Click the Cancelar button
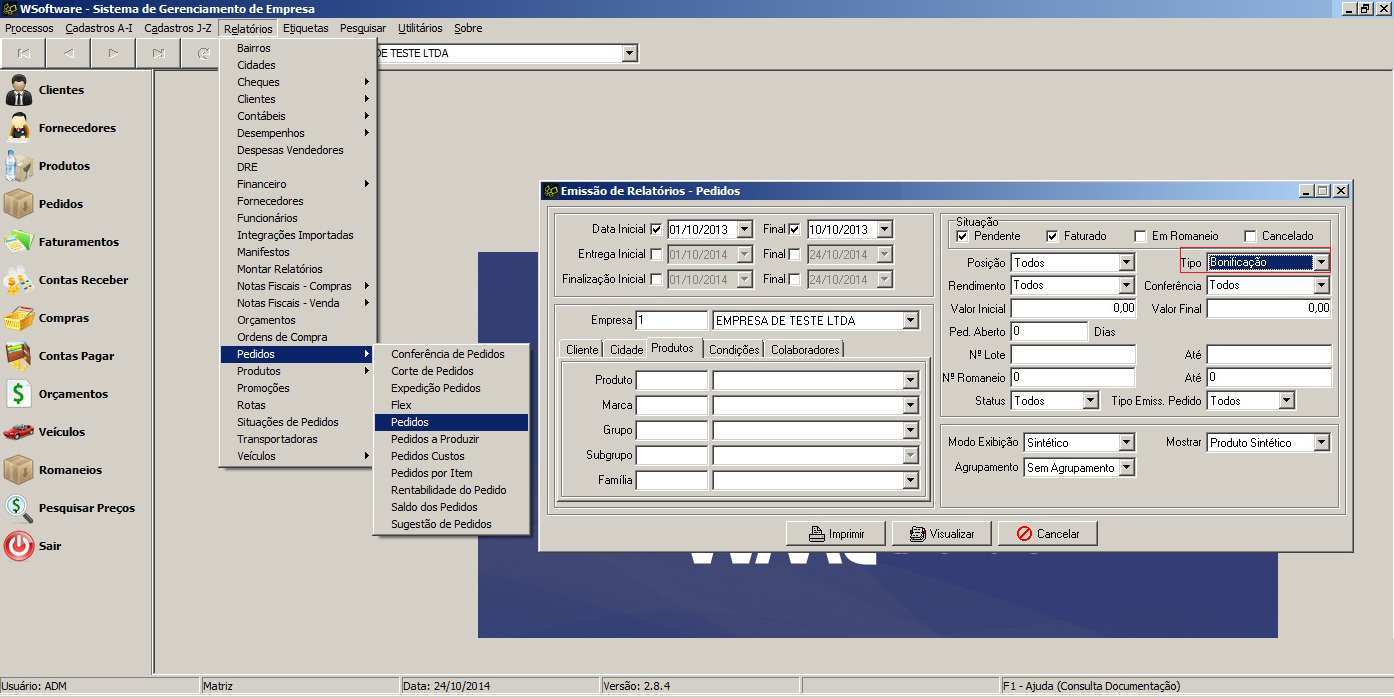 click(1047, 534)
